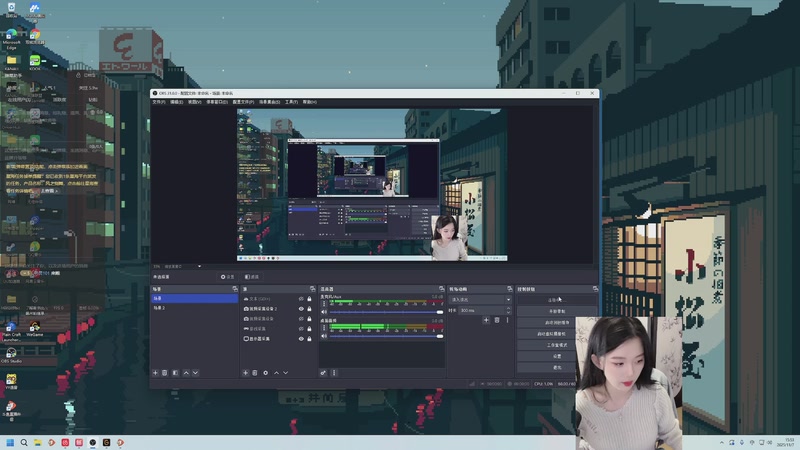Open OBS Studio desktop shortcut

click(x=11, y=355)
